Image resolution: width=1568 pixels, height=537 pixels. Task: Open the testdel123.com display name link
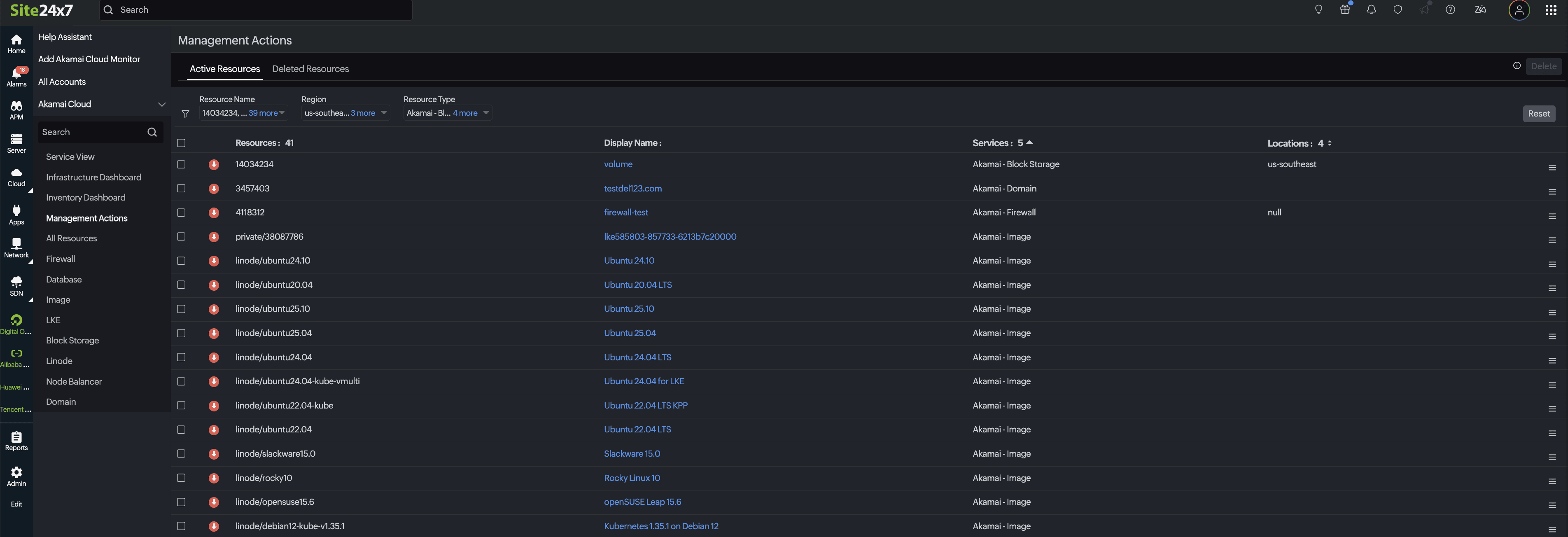pos(632,189)
